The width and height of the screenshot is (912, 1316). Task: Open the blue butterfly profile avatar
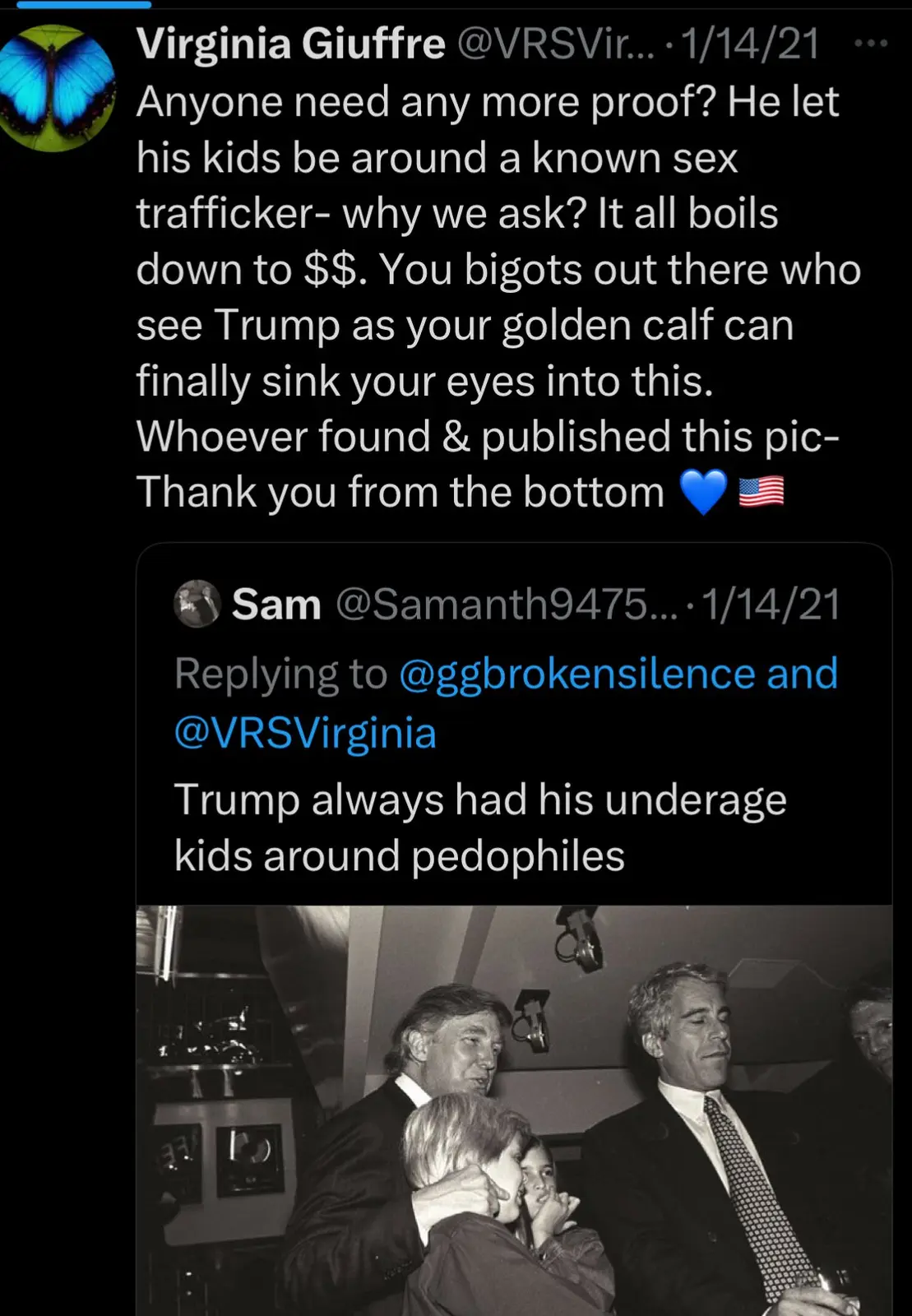58,88
